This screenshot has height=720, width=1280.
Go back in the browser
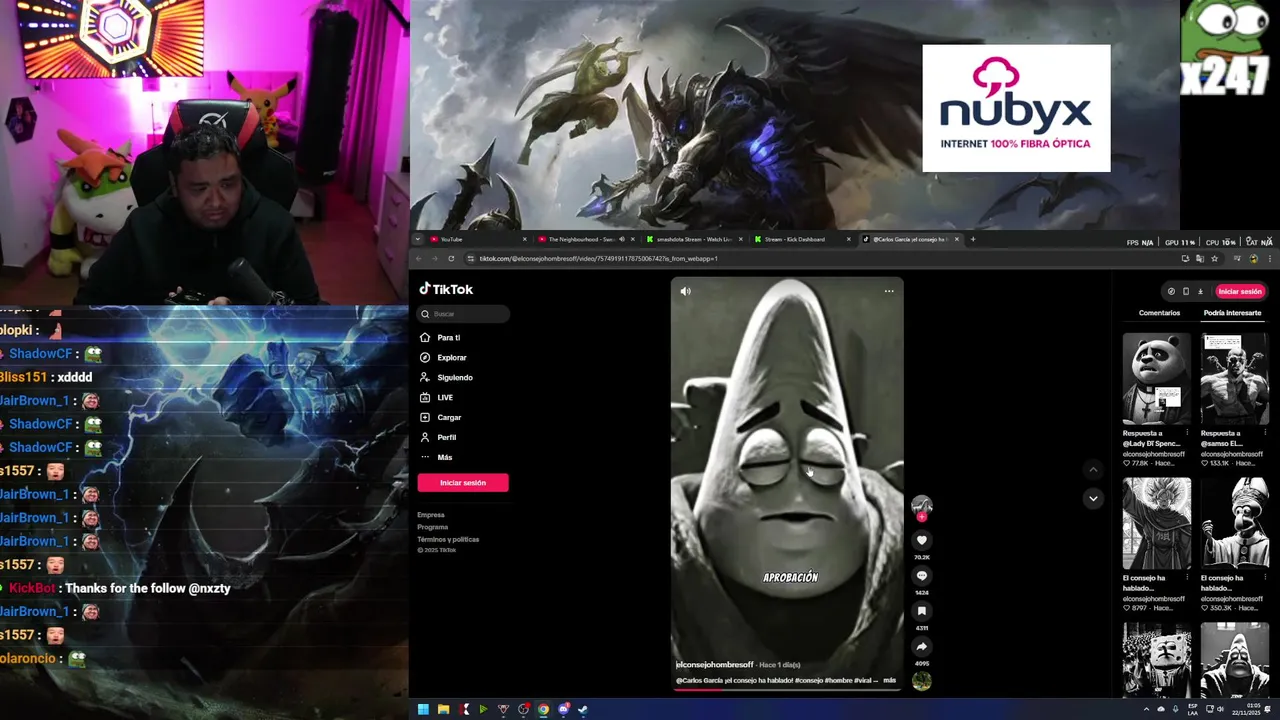(419, 259)
